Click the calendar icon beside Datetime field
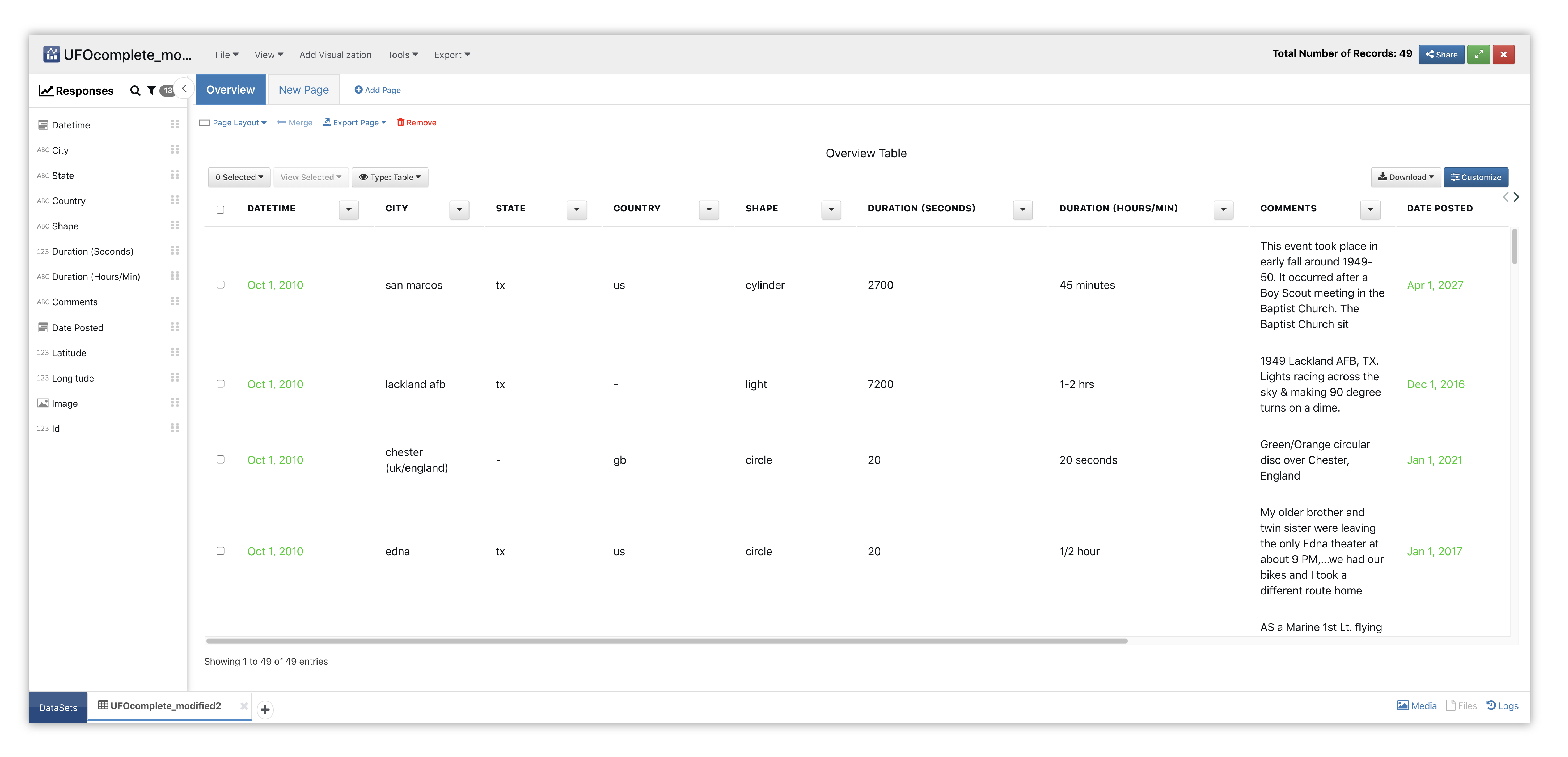Image resolution: width=1568 pixels, height=757 pixels. click(43, 125)
